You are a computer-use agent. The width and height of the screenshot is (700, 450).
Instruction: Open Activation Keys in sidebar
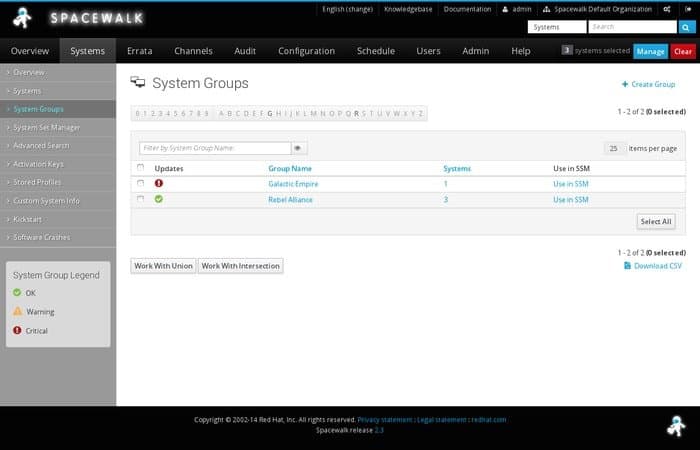pyautogui.click(x=58, y=164)
